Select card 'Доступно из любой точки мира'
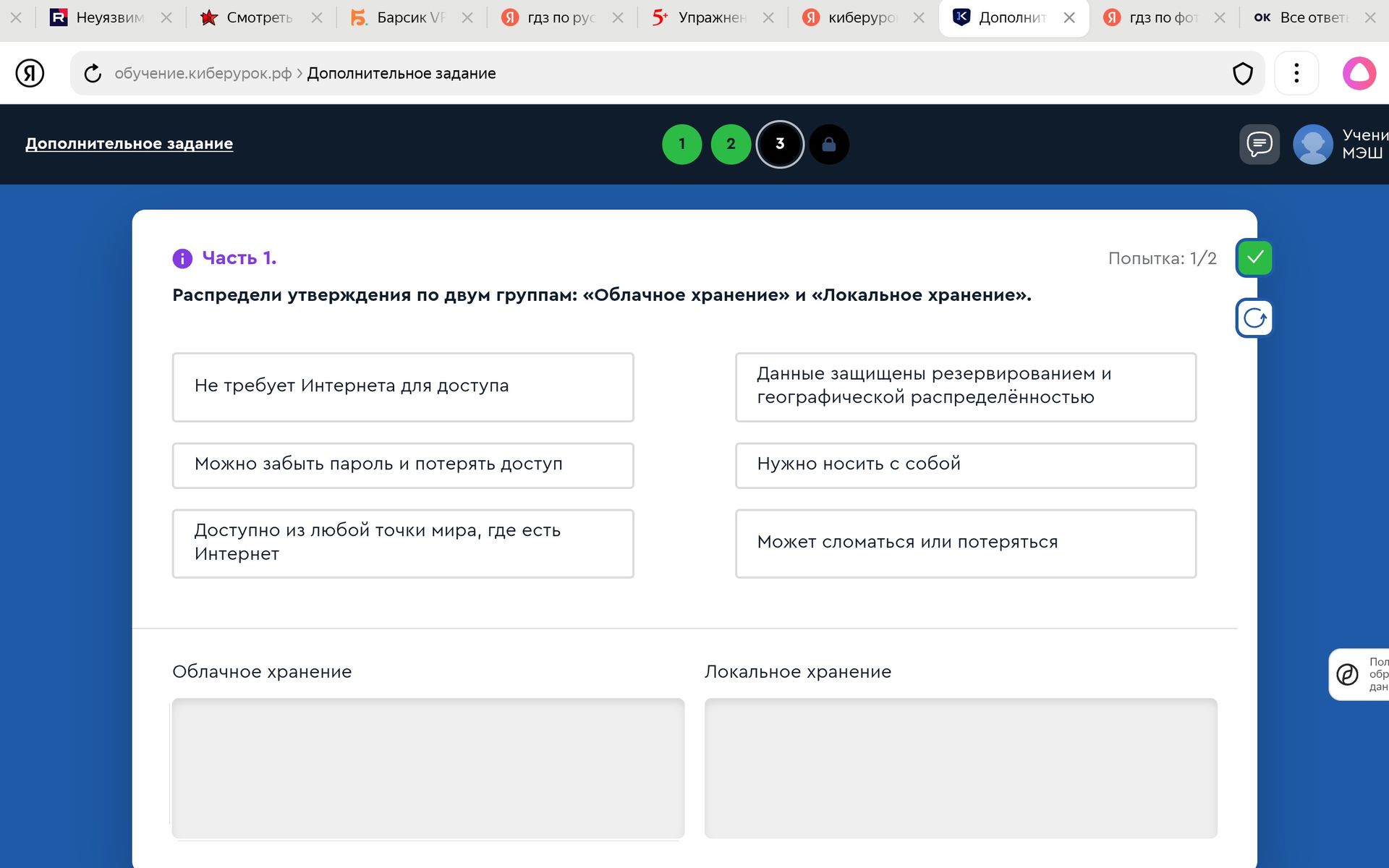The height and width of the screenshot is (868, 1389). (403, 543)
